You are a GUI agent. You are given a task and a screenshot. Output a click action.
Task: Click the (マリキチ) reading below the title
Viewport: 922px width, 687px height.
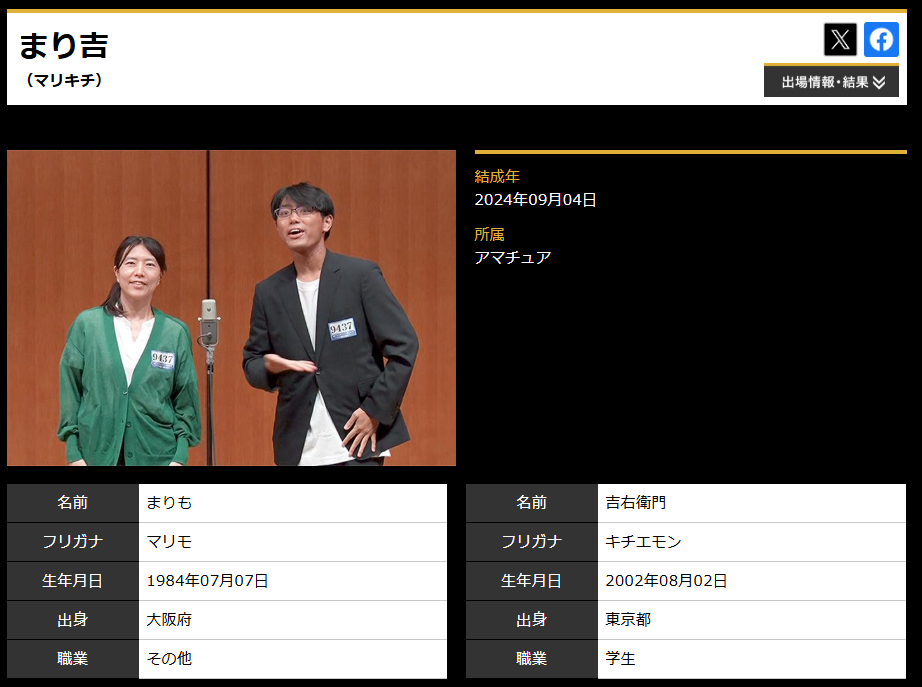click(64, 80)
